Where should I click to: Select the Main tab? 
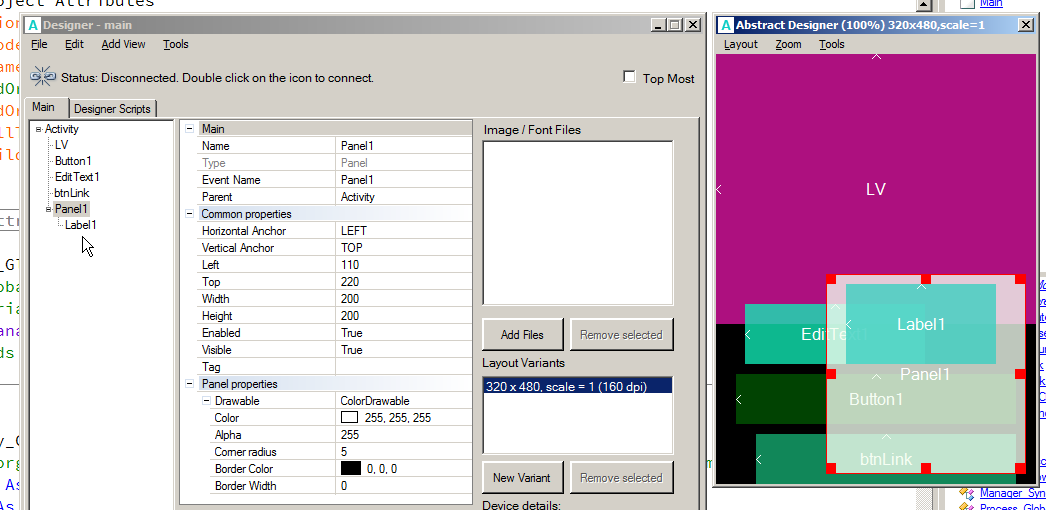point(43,107)
